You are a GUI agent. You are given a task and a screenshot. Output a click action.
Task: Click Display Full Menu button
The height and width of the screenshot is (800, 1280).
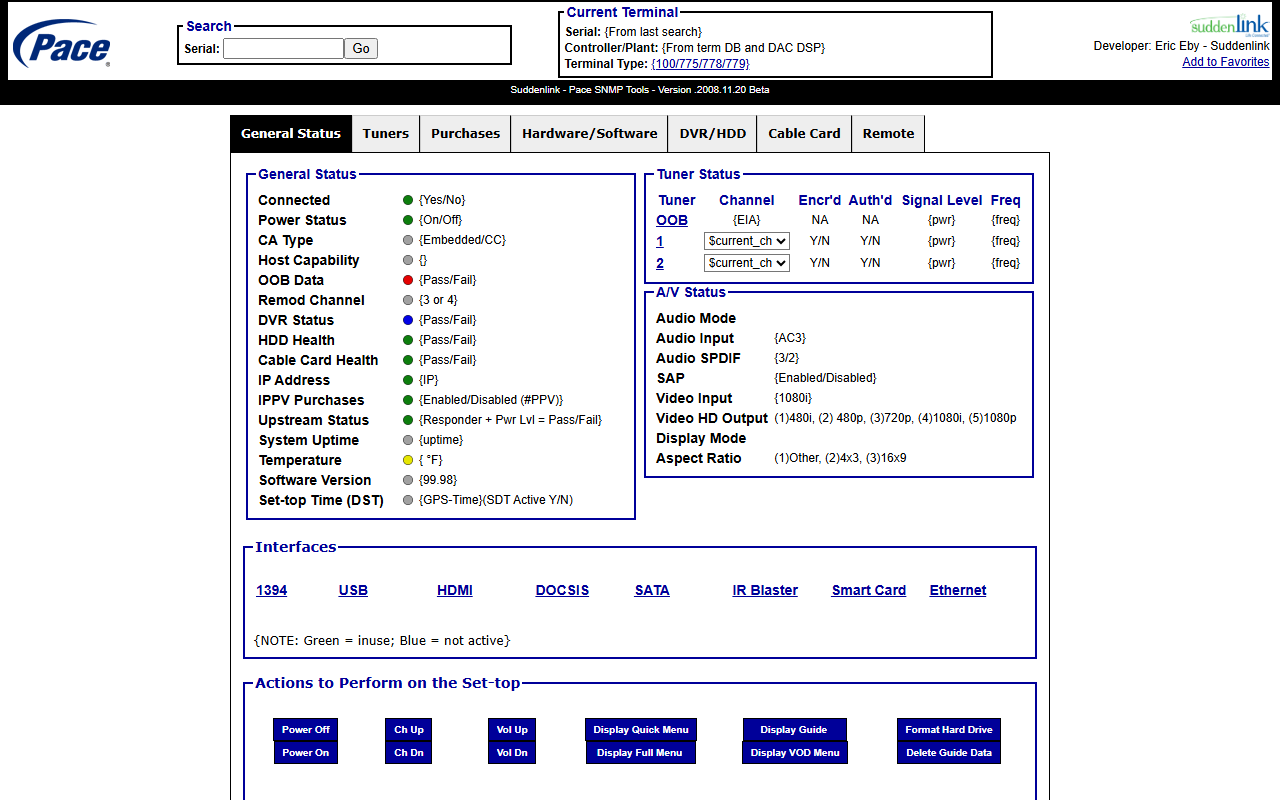(x=640, y=753)
